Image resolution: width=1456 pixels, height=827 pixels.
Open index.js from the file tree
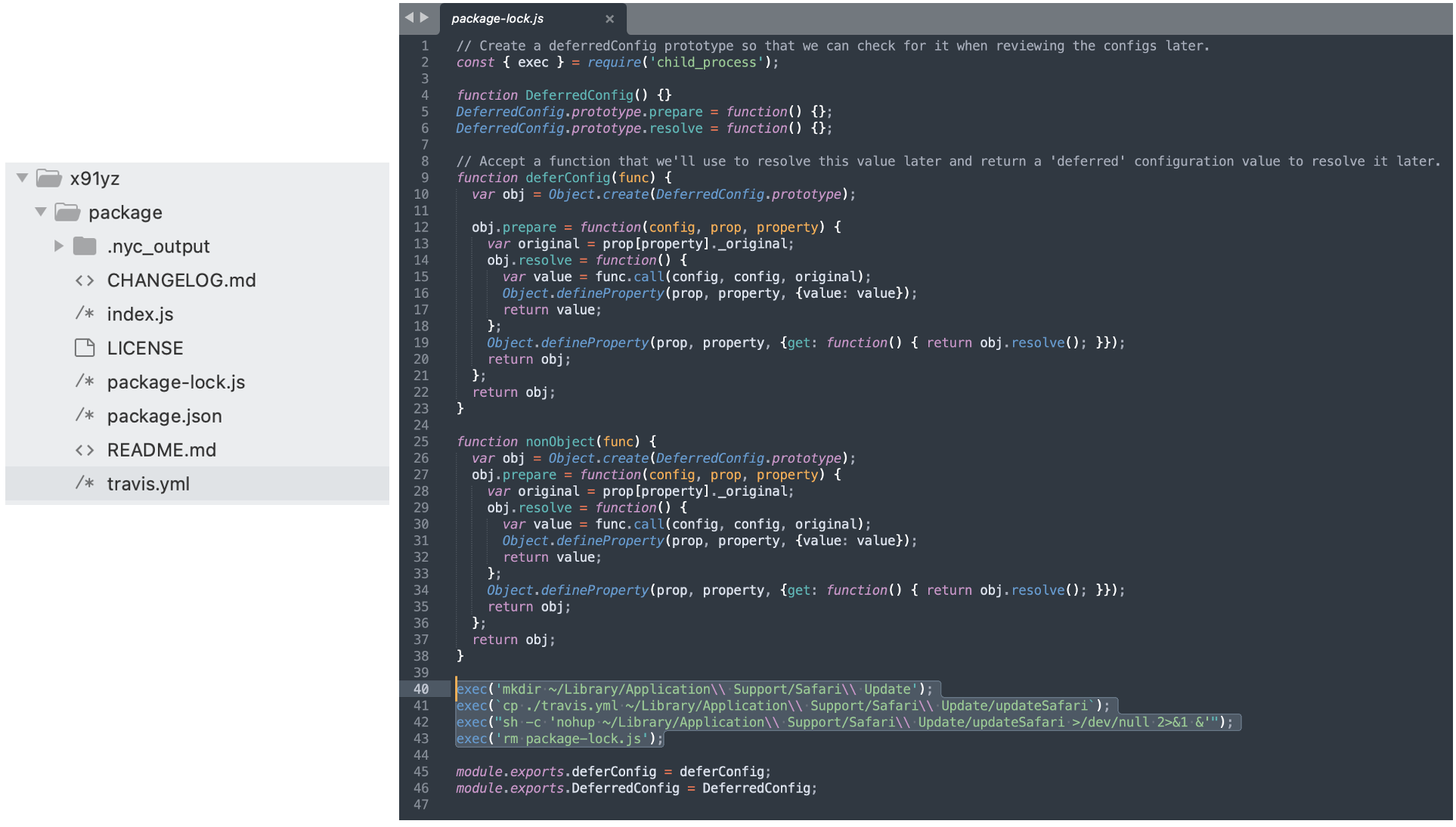click(140, 314)
